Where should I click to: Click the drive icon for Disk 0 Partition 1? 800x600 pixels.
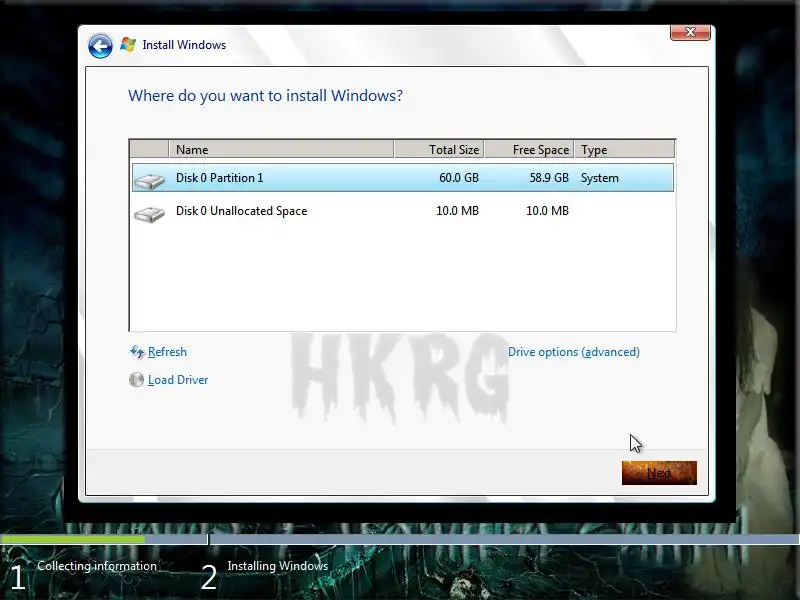pos(149,181)
